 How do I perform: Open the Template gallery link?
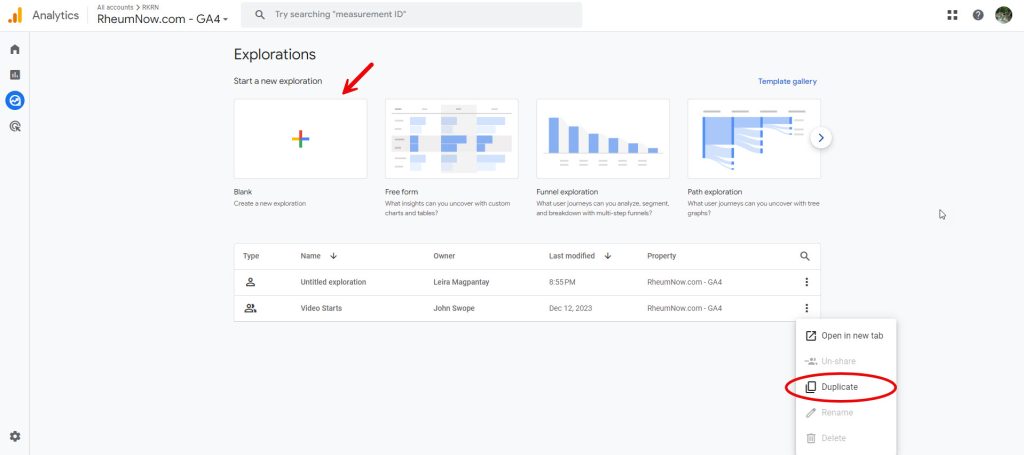(787, 81)
